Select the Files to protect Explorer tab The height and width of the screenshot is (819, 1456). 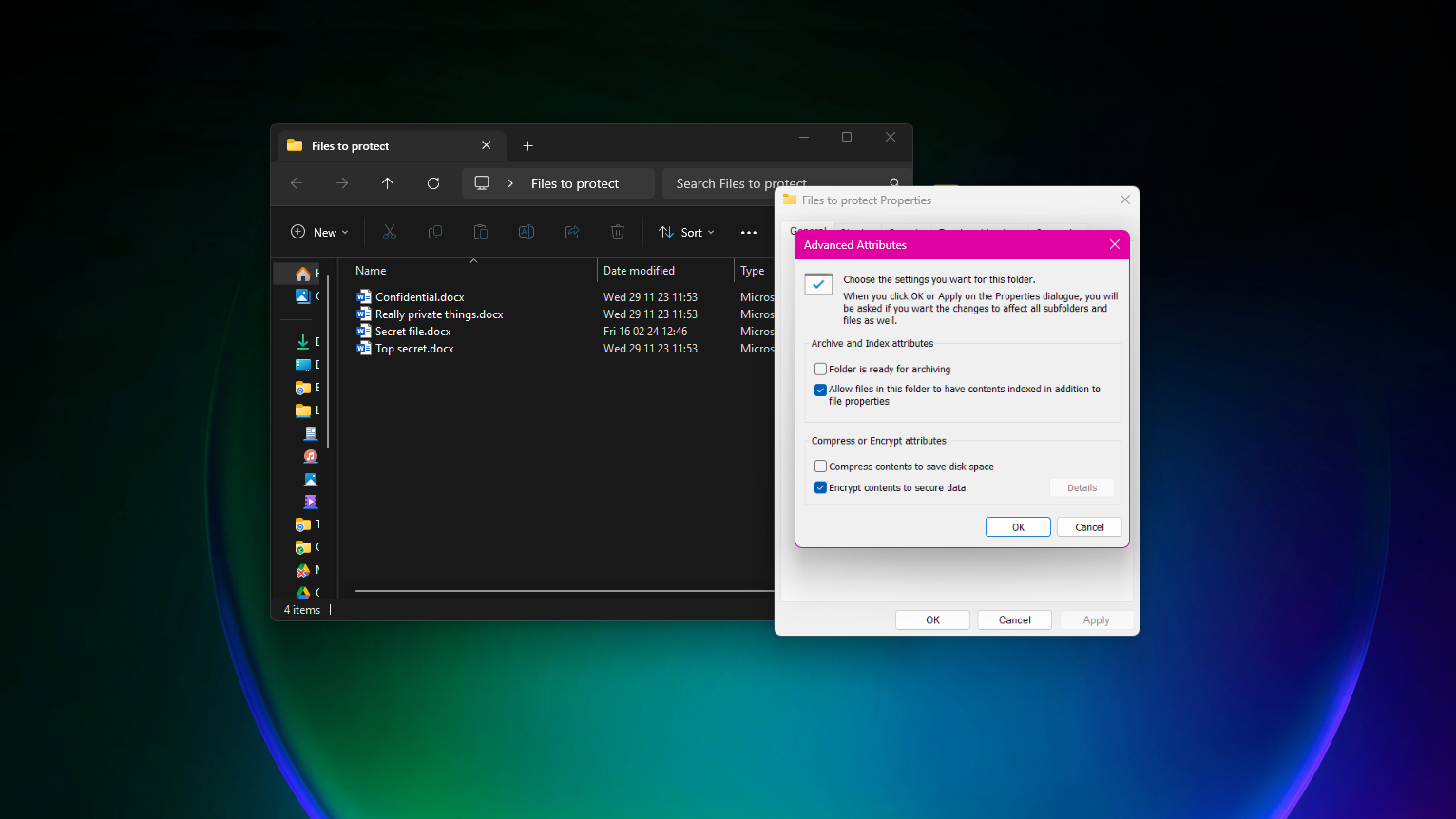pos(390,145)
